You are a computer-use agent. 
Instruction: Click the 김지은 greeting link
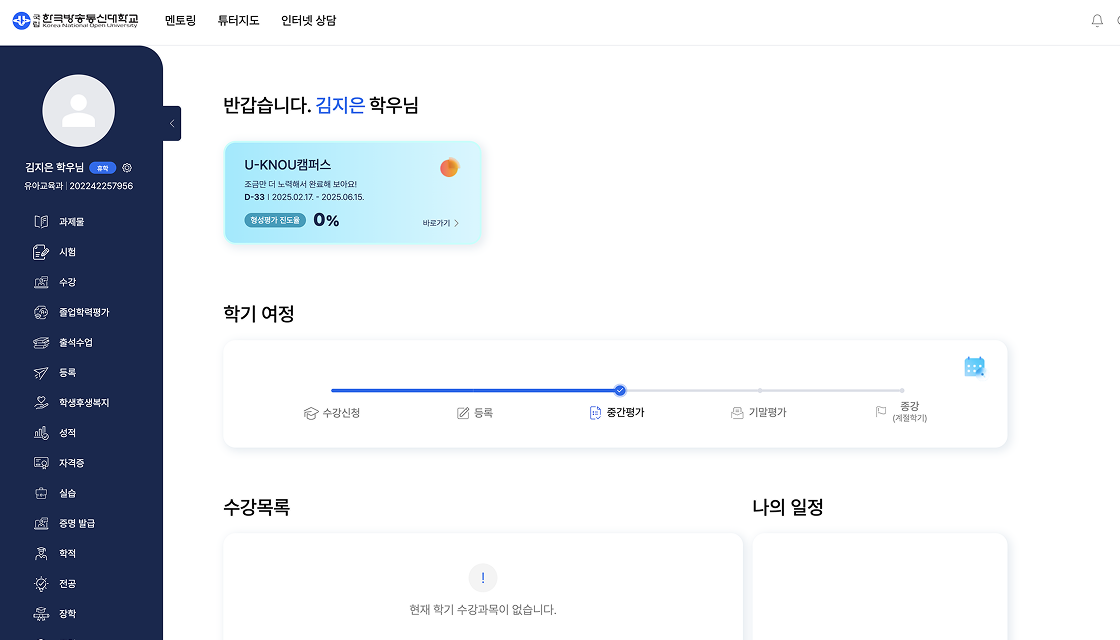339,105
